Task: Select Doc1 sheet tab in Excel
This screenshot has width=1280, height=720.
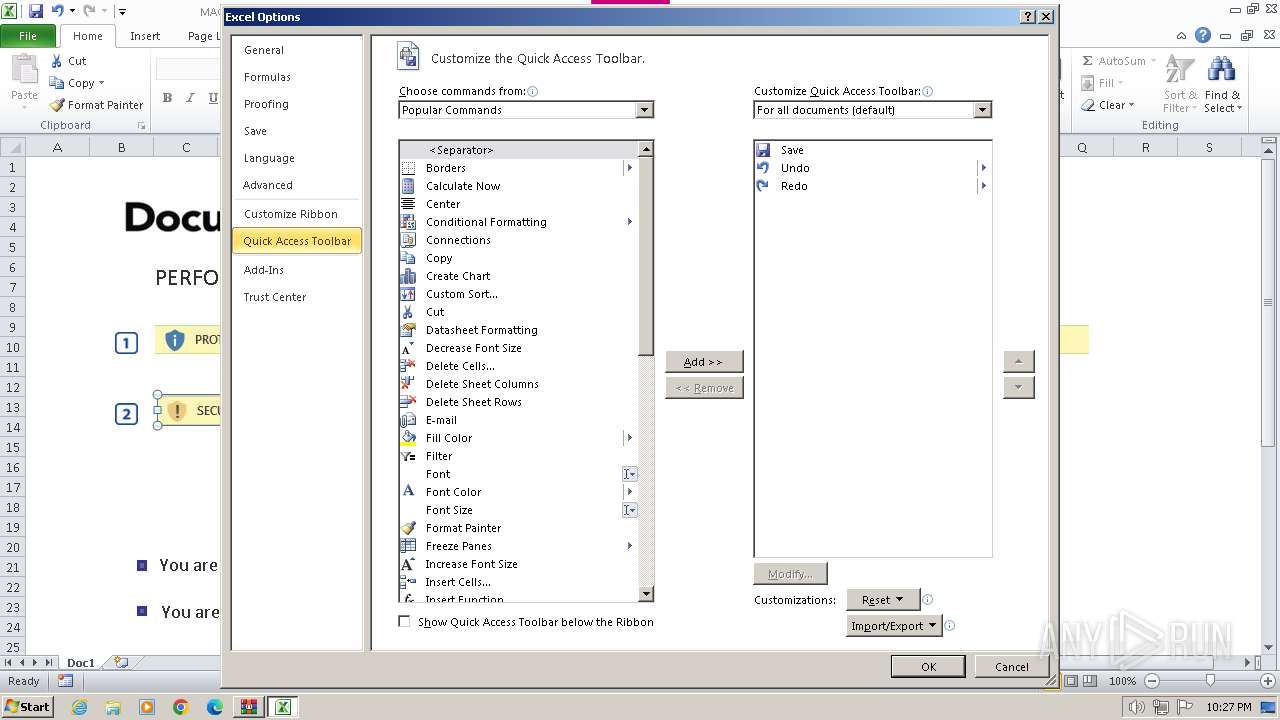Action: 80,662
